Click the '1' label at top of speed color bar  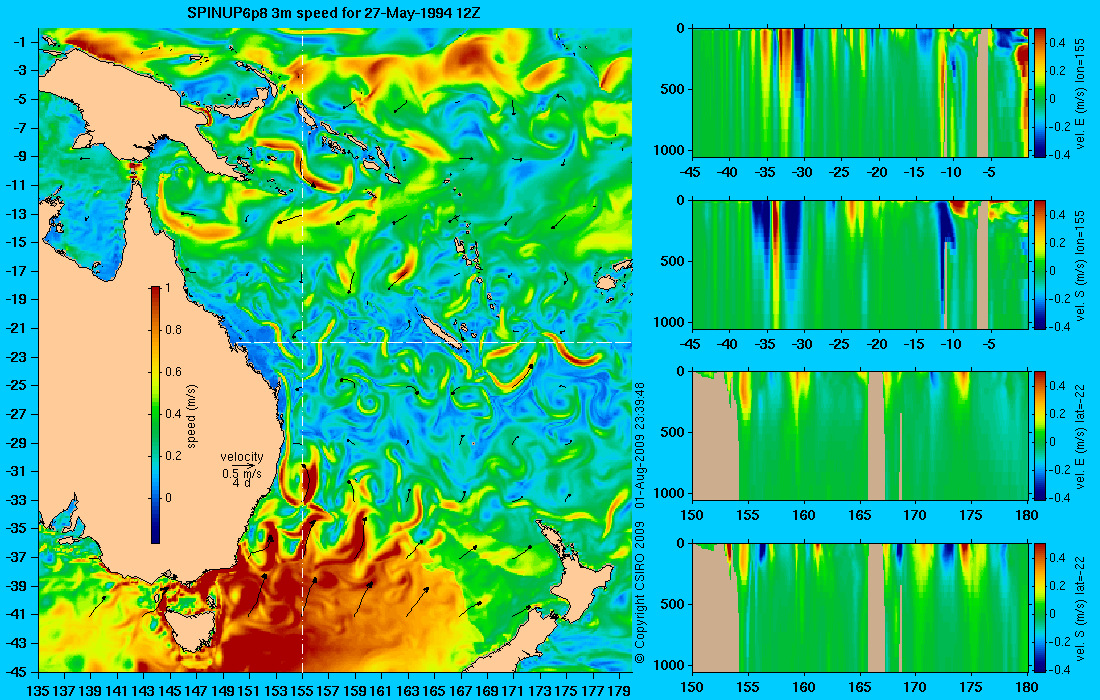pos(167,288)
